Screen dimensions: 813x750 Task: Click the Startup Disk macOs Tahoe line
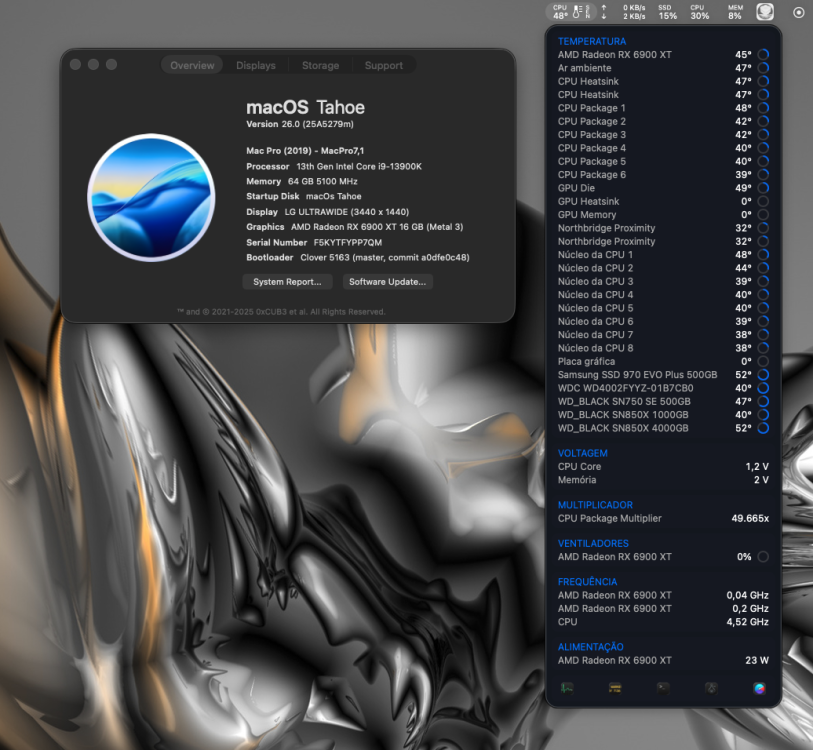coord(304,196)
